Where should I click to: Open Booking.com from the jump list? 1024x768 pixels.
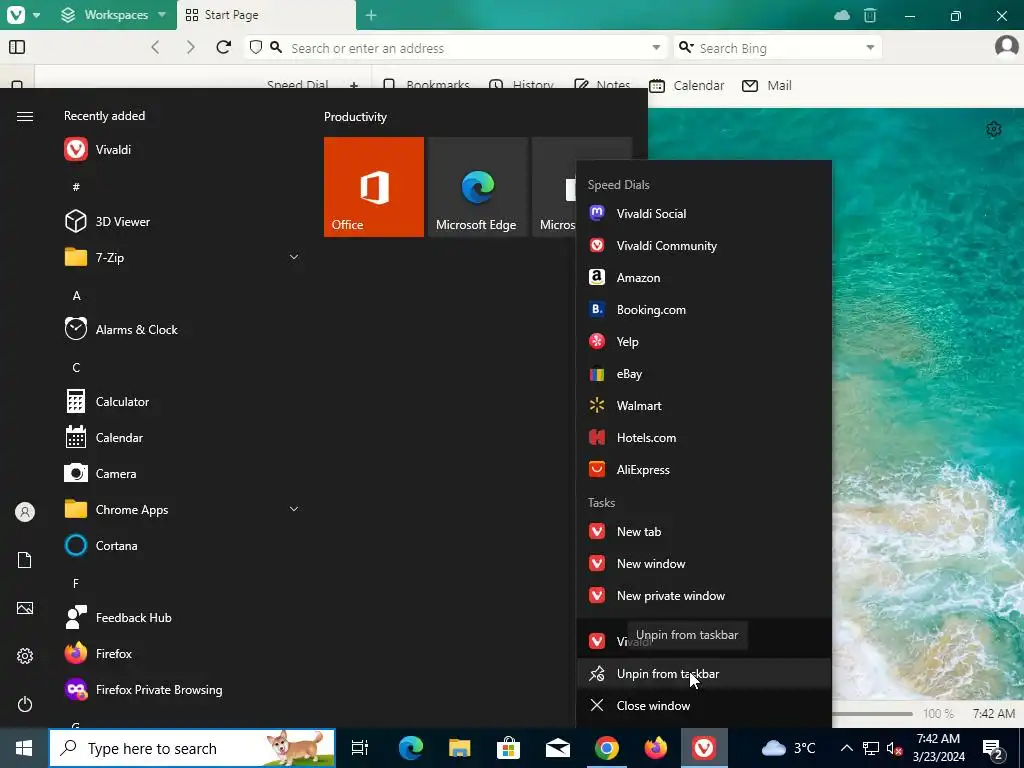click(x=704, y=310)
